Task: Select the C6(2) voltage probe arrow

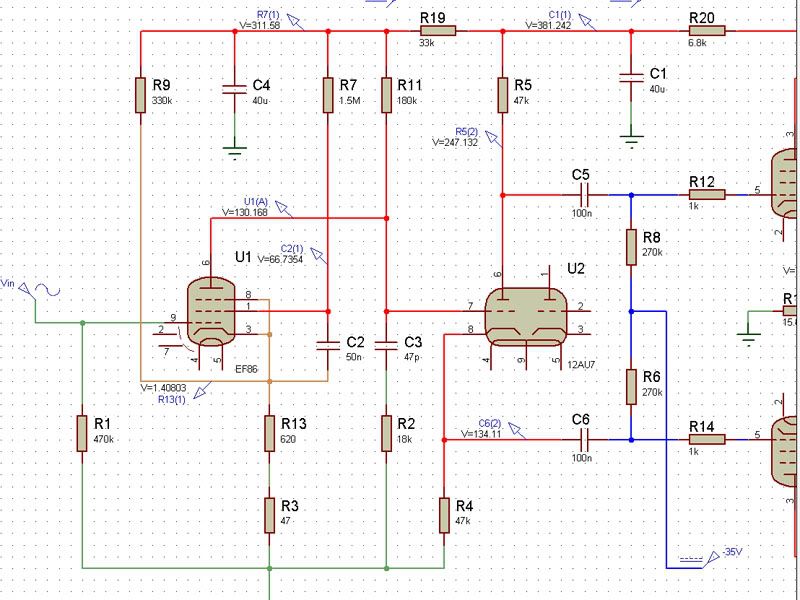Action: click(x=521, y=428)
